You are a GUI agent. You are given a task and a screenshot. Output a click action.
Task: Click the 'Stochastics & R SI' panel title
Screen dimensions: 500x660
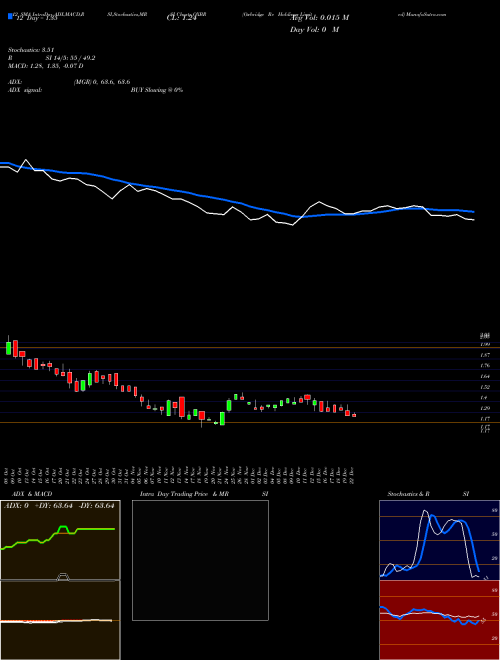[428, 494]
